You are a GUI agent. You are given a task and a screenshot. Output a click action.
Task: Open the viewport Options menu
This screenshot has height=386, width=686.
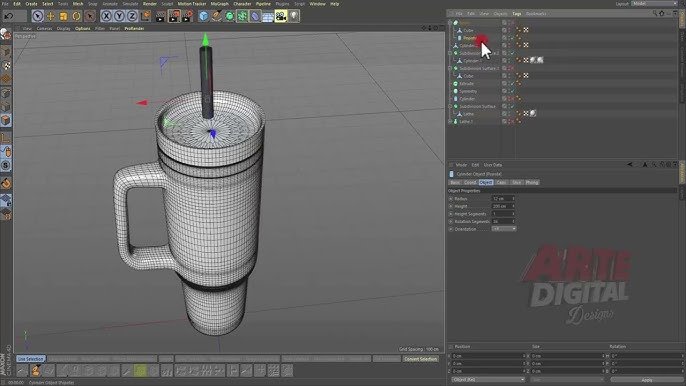[x=83, y=28]
